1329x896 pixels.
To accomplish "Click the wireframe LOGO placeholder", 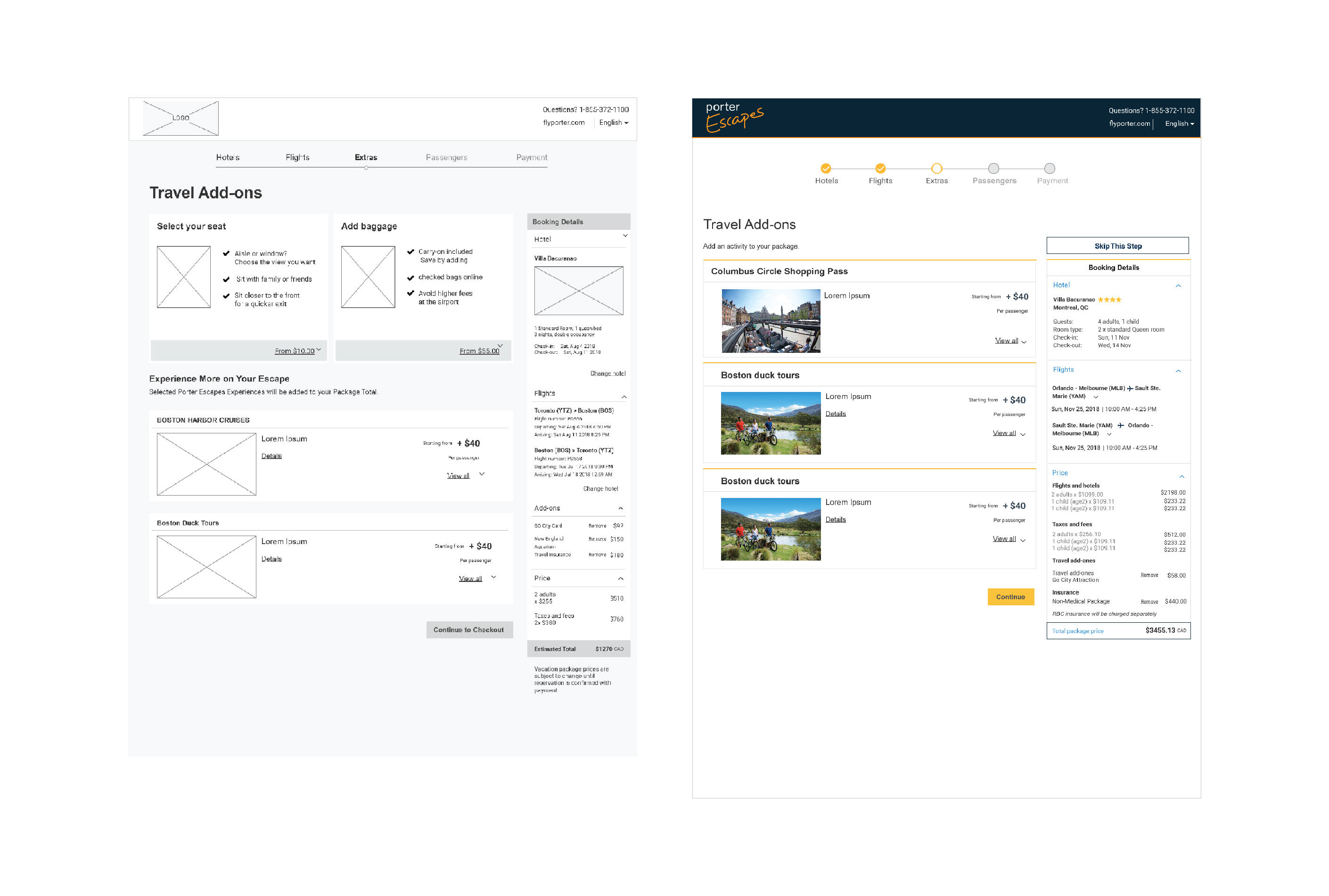I will (x=180, y=118).
